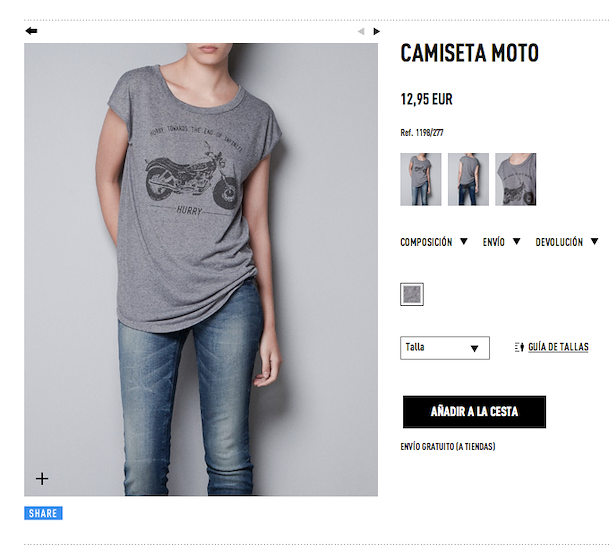Click the back arrow icon
The width and height of the screenshot is (609, 552).
coord(31,31)
